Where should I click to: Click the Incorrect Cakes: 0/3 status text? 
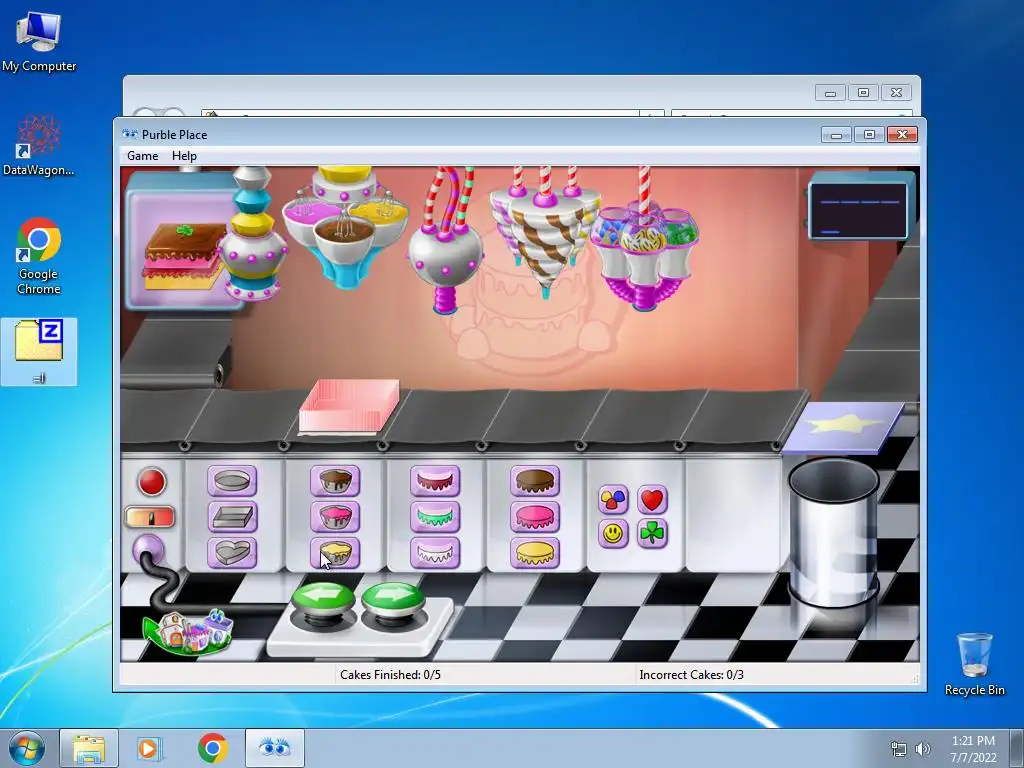[692, 675]
